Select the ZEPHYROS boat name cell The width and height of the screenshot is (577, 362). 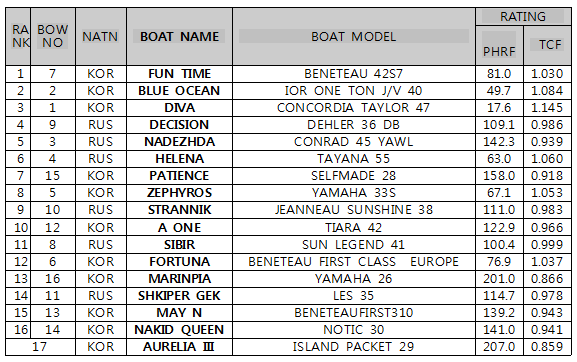(x=179, y=193)
